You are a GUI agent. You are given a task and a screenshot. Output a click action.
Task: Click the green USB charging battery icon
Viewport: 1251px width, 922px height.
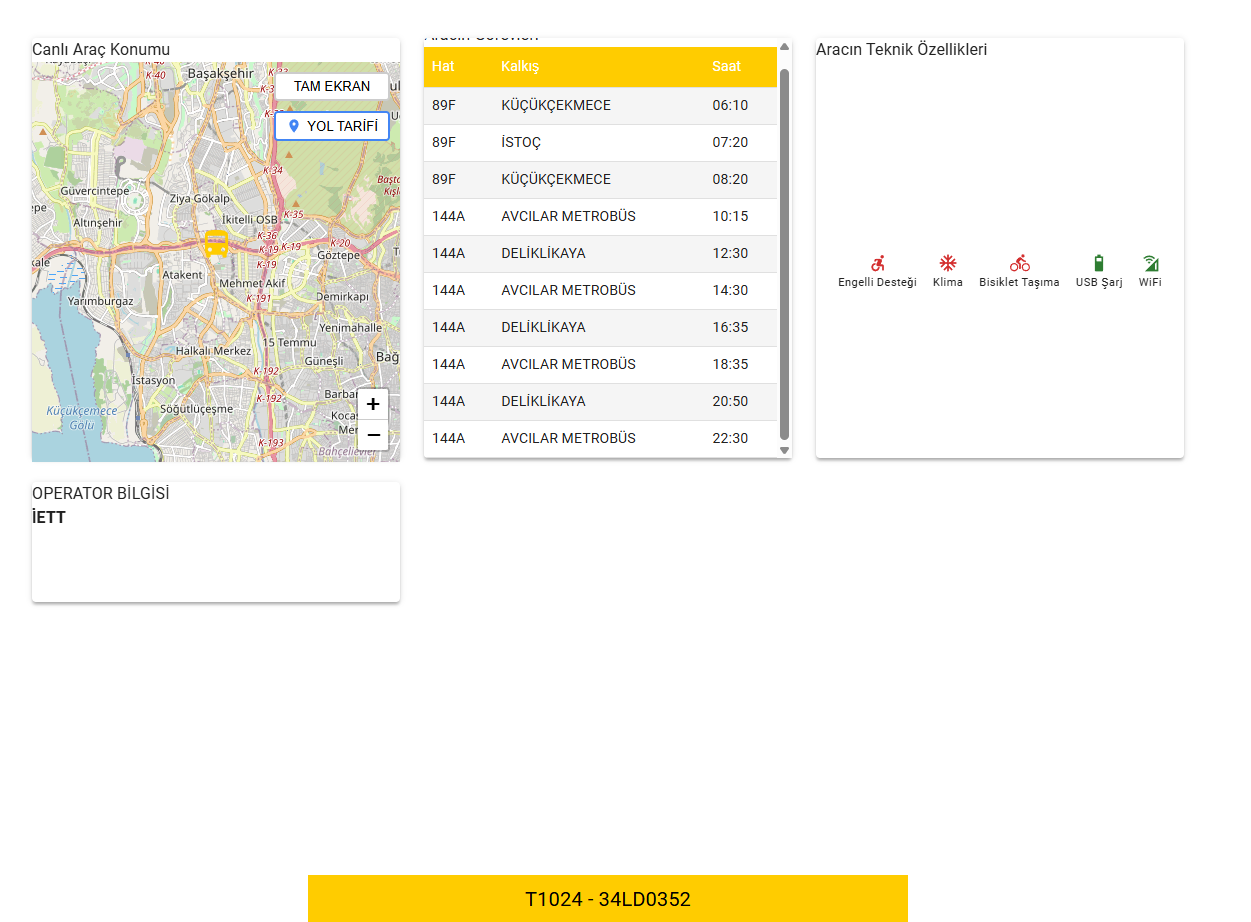pyautogui.click(x=1099, y=264)
